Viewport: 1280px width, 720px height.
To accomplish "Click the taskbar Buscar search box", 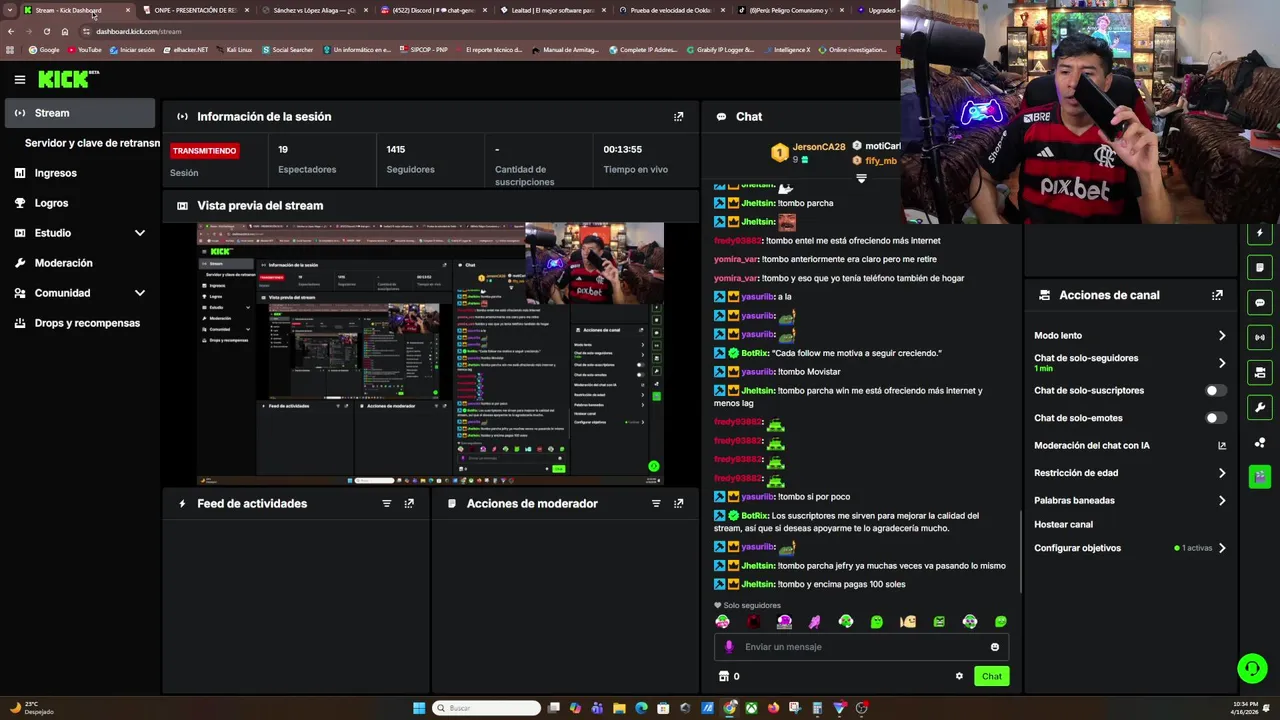I will (x=487, y=708).
